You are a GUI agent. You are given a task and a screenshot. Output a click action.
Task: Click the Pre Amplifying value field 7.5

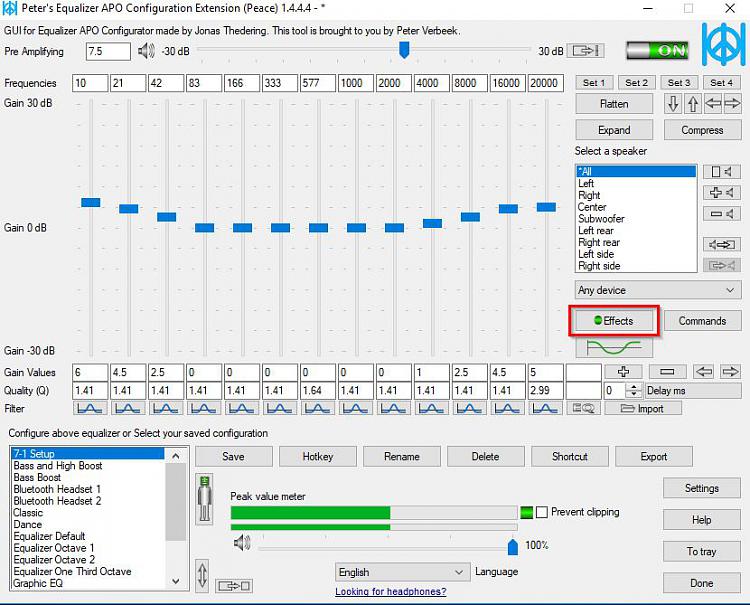(108, 51)
